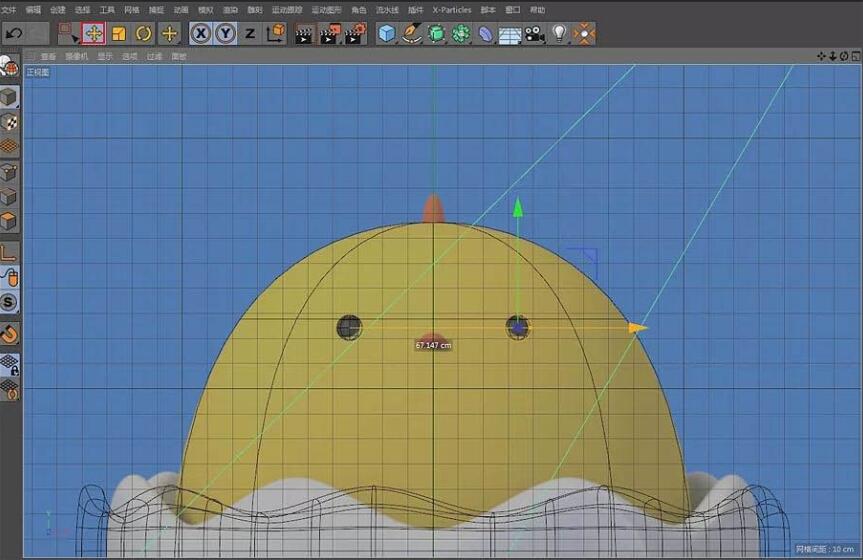Open viewport 查看 (View) menu

pos(48,56)
